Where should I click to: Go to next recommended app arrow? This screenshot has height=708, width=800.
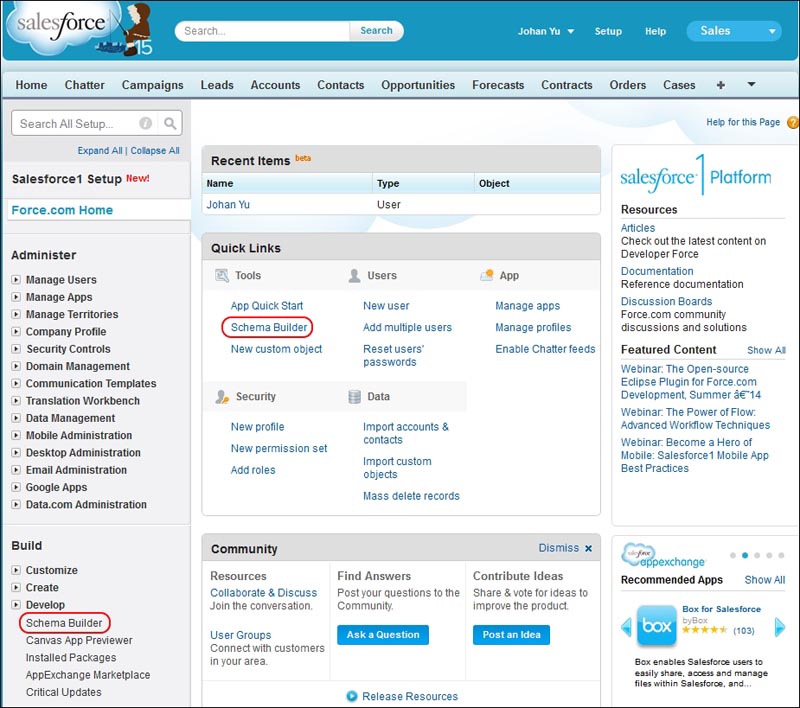(x=780, y=626)
